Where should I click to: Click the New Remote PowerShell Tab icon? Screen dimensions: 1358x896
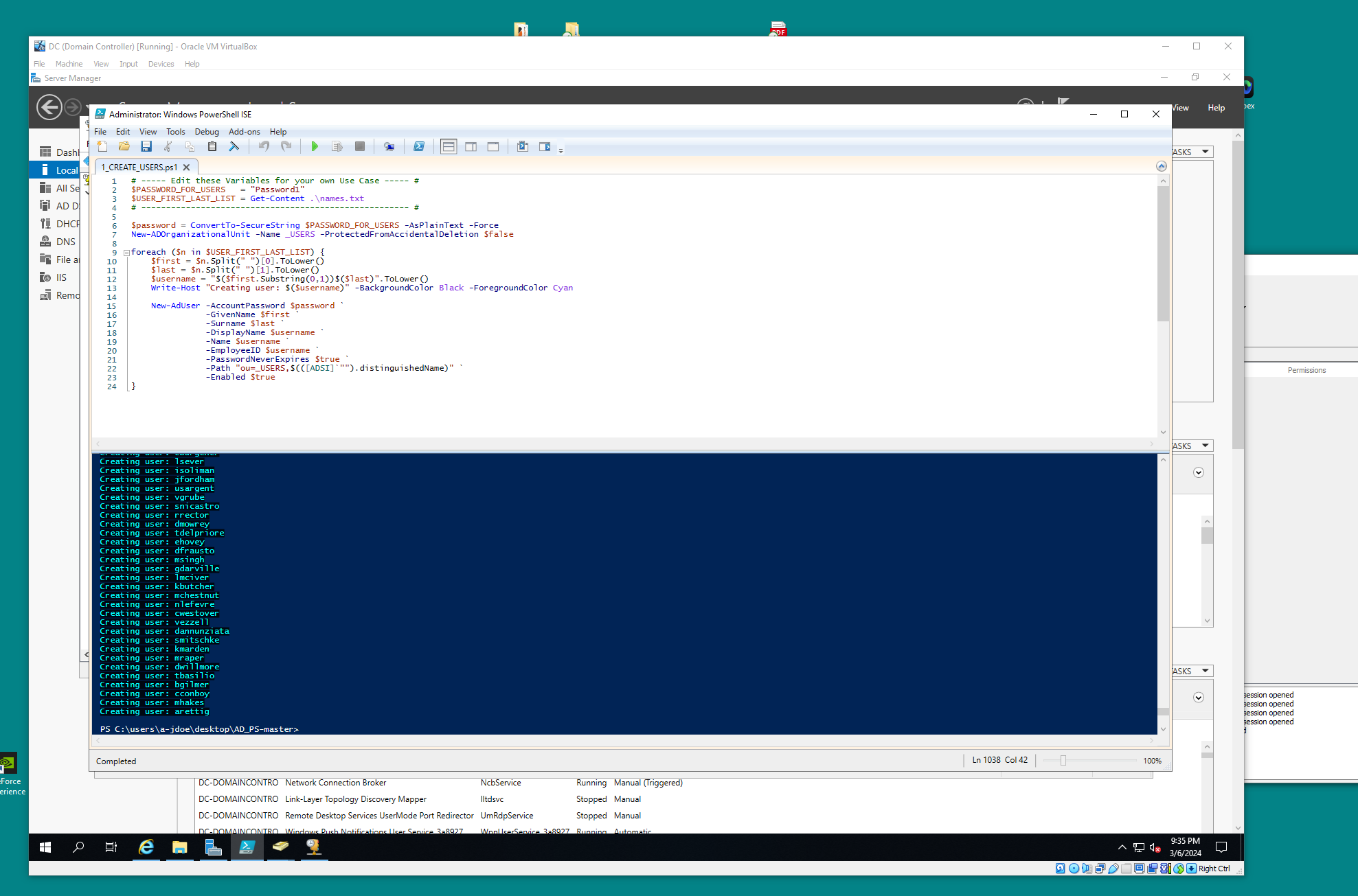click(x=389, y=146)
